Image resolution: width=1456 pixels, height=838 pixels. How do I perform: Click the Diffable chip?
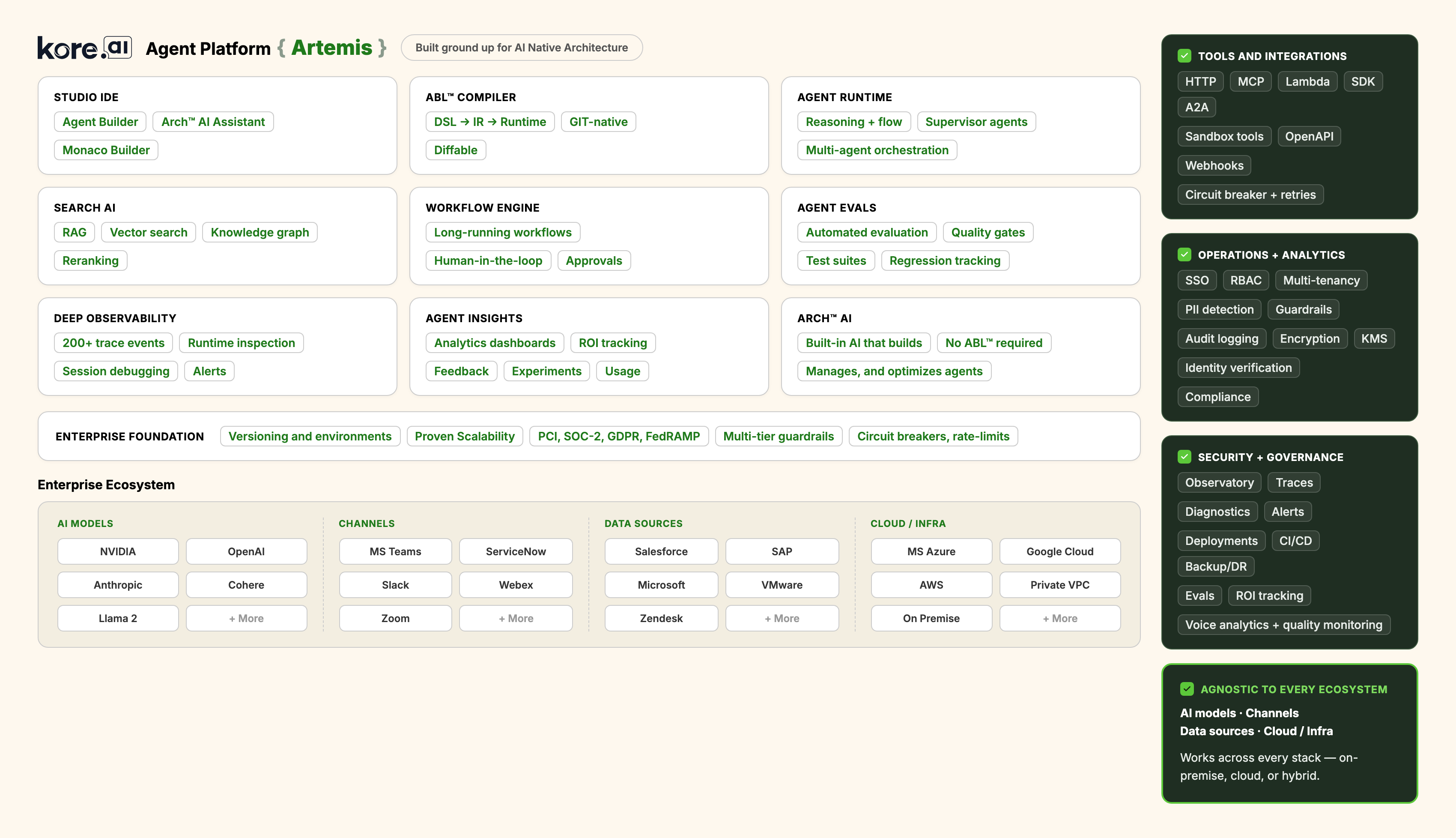[456, 150]
